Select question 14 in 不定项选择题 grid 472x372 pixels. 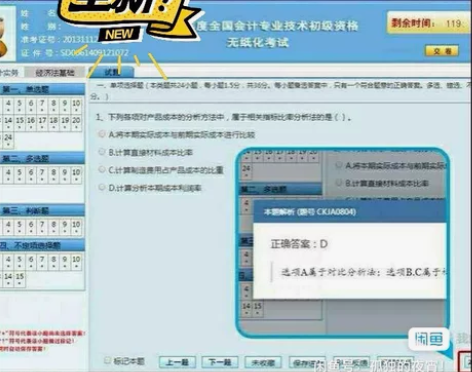8,279
